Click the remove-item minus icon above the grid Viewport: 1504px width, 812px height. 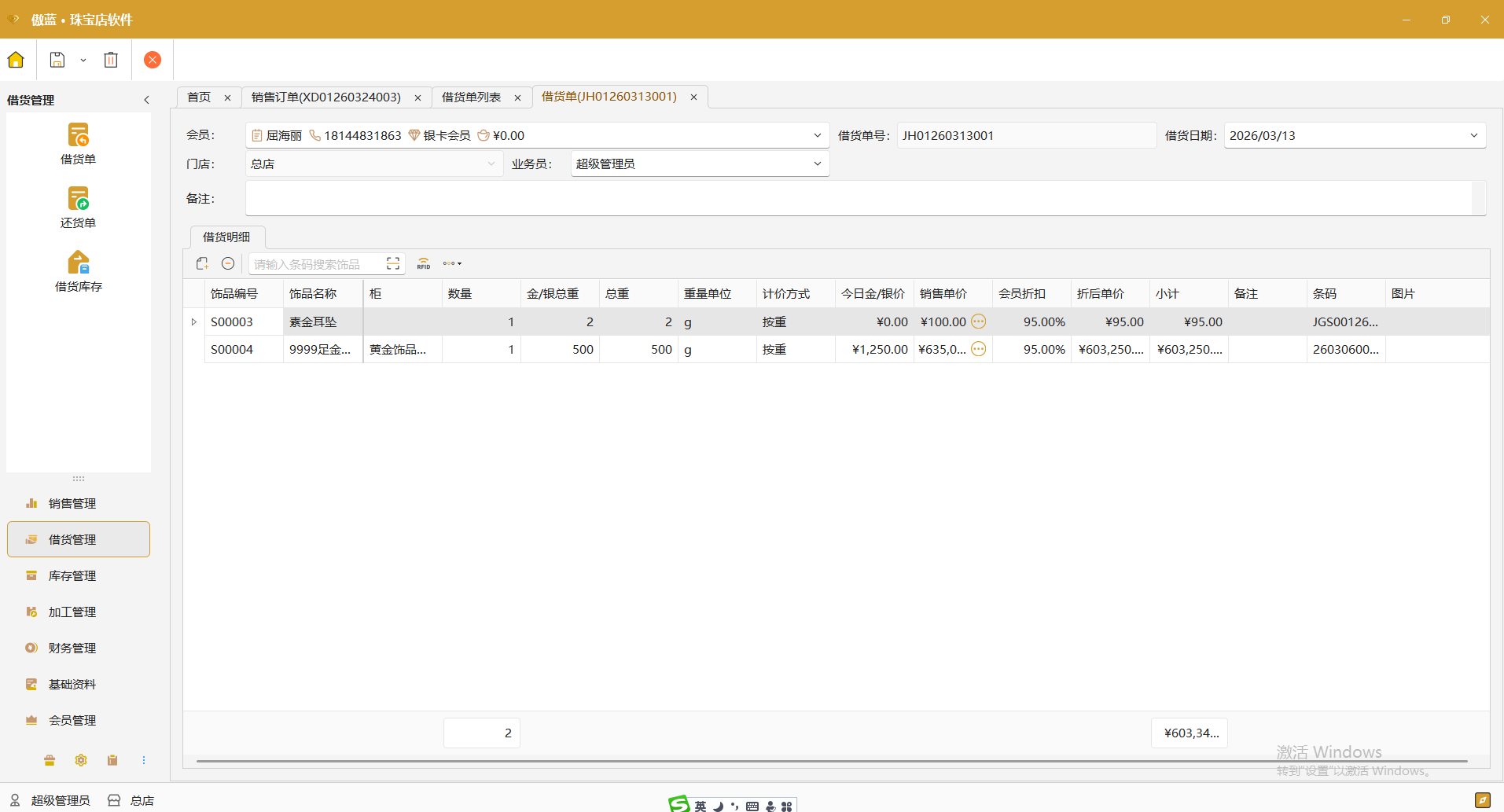click(228, 263)
